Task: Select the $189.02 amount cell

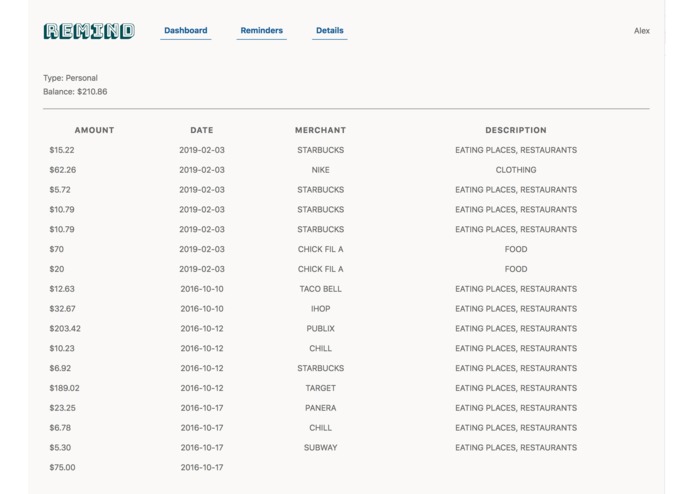Action: click(x=65, y=388)
